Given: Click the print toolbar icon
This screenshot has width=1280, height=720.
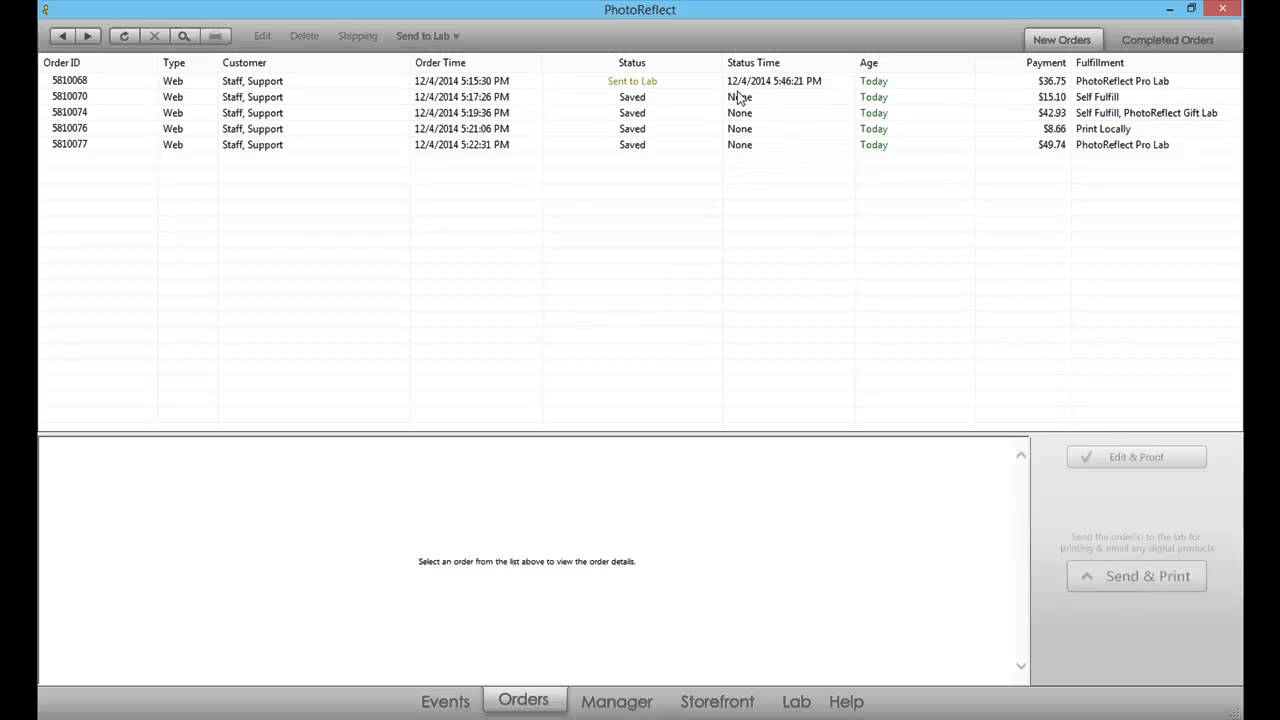Looking at the screenshot, I should (x=215, y=36).
